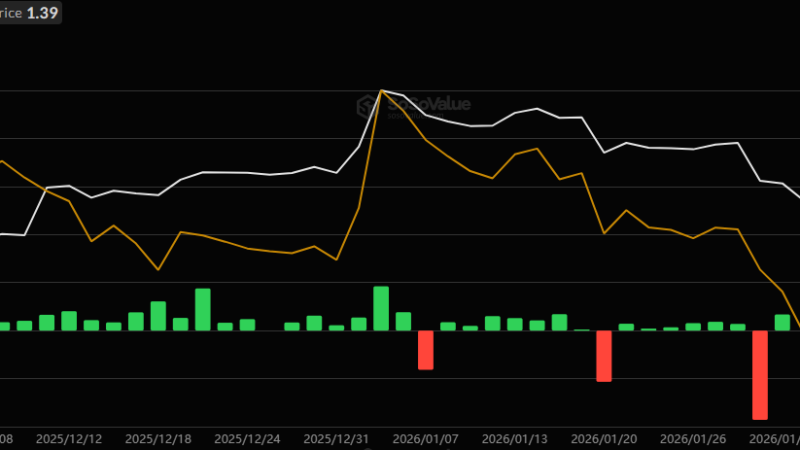Click the red bar above 2026/01/07
800x450 pixels.
426,350
